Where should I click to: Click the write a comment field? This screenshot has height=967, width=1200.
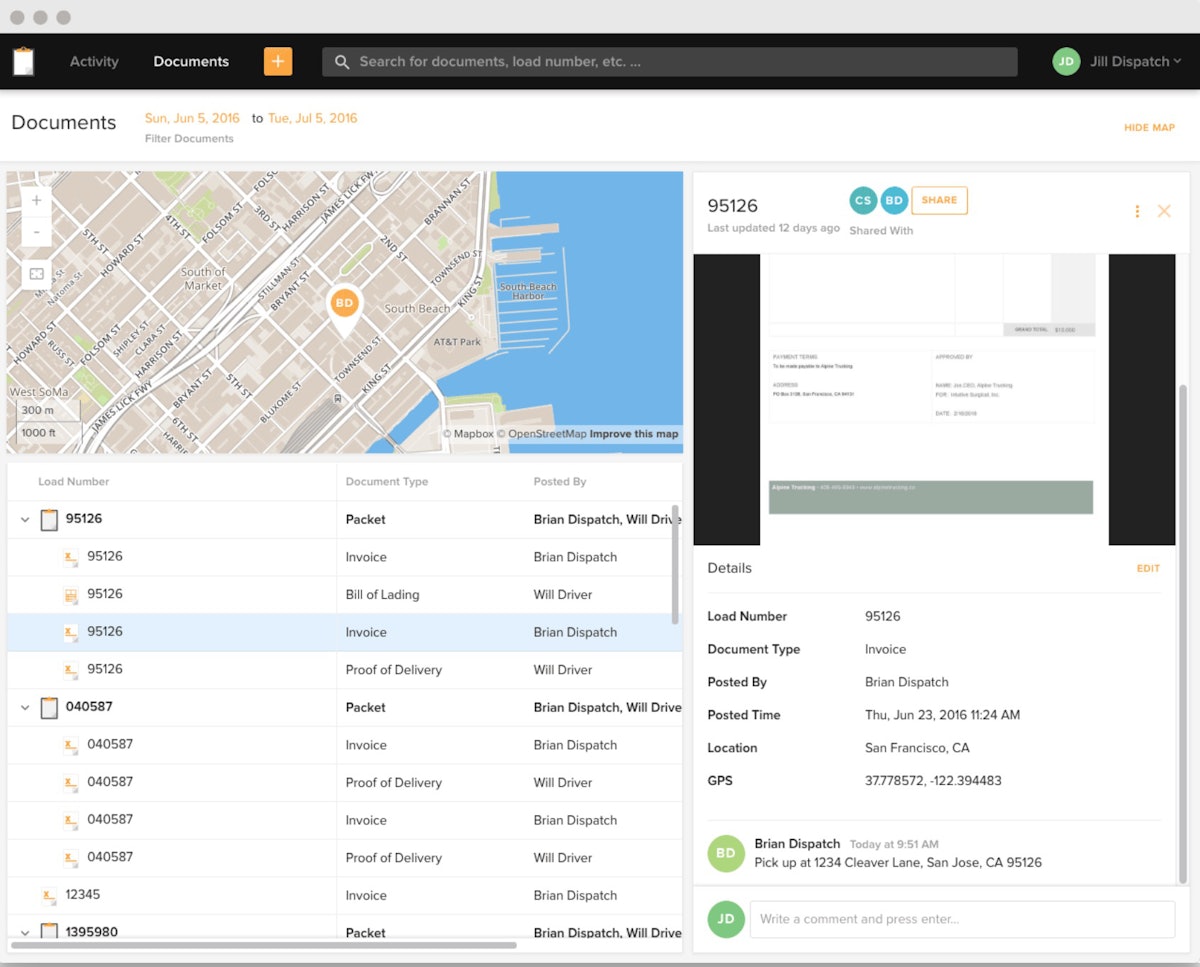pyautogui.click(x=960, y=919)
